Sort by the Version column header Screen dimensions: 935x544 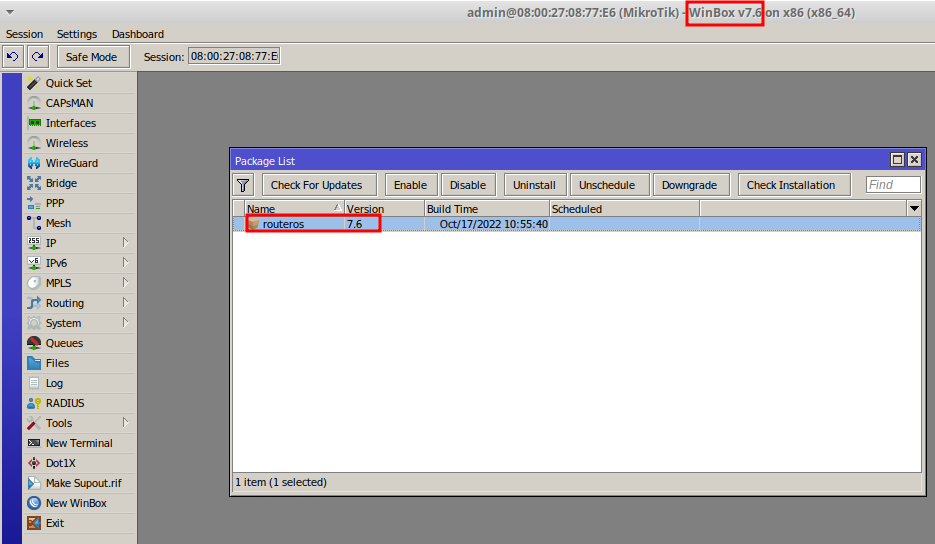coord(384,209)
